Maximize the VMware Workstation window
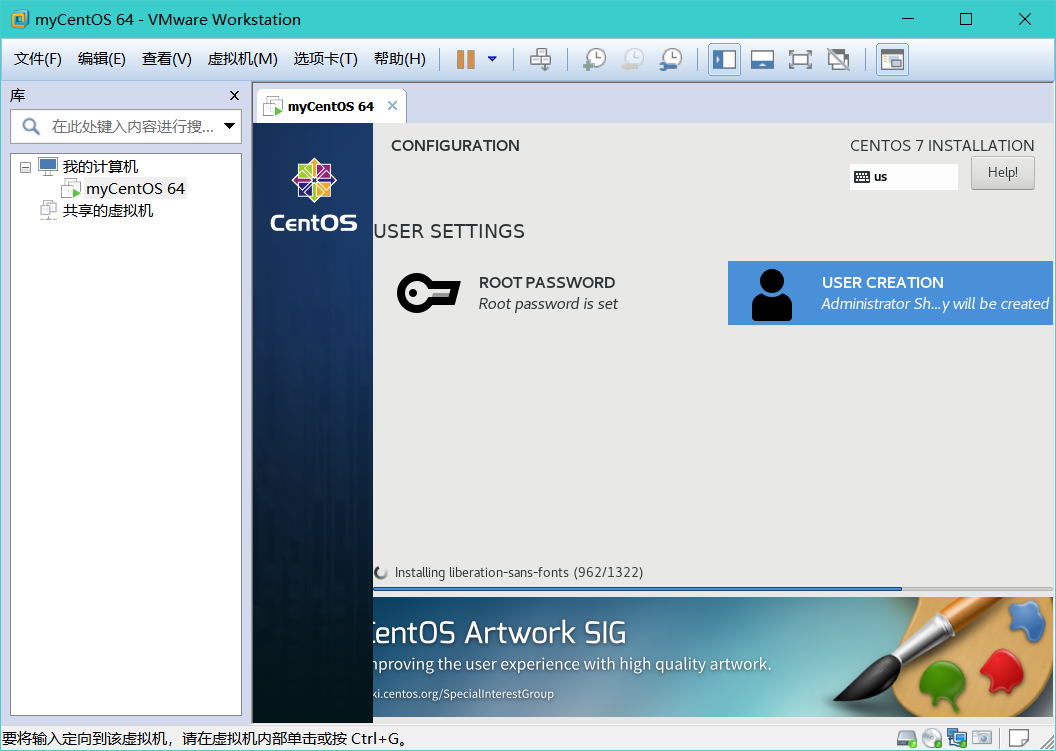Image resolution: width=1056 pixels, height=751 pixels. tap(966, 19)
